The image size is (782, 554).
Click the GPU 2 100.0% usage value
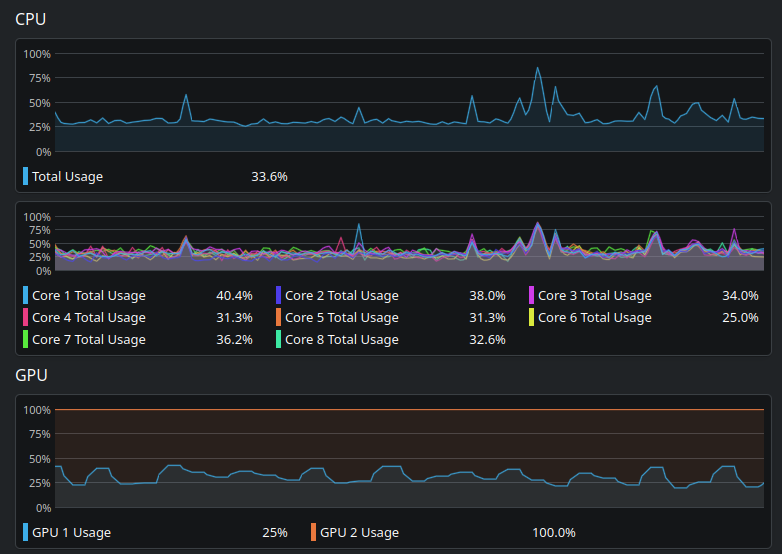(x=554, y=533)
